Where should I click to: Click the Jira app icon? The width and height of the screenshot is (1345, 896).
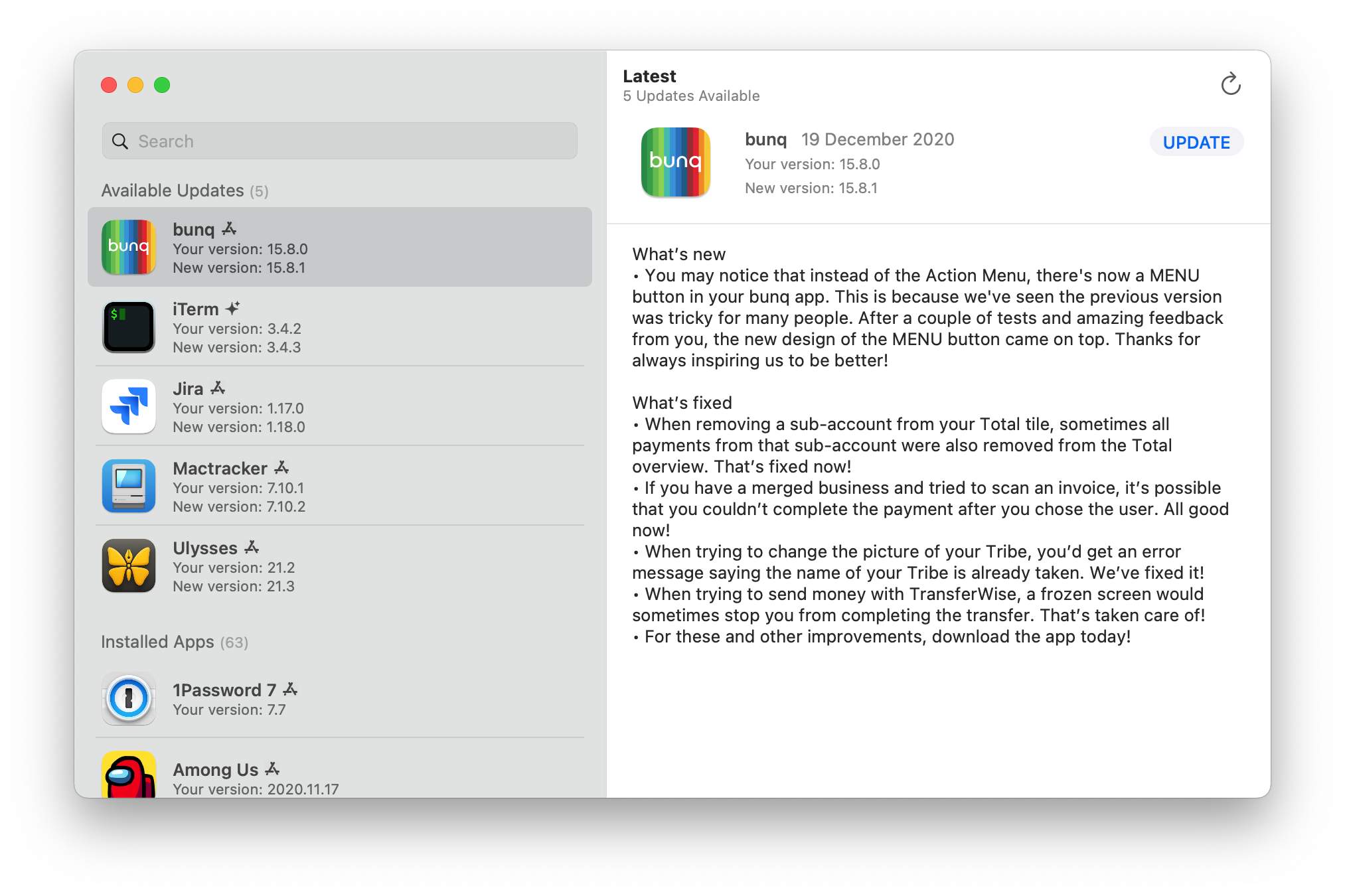[131, 404]
